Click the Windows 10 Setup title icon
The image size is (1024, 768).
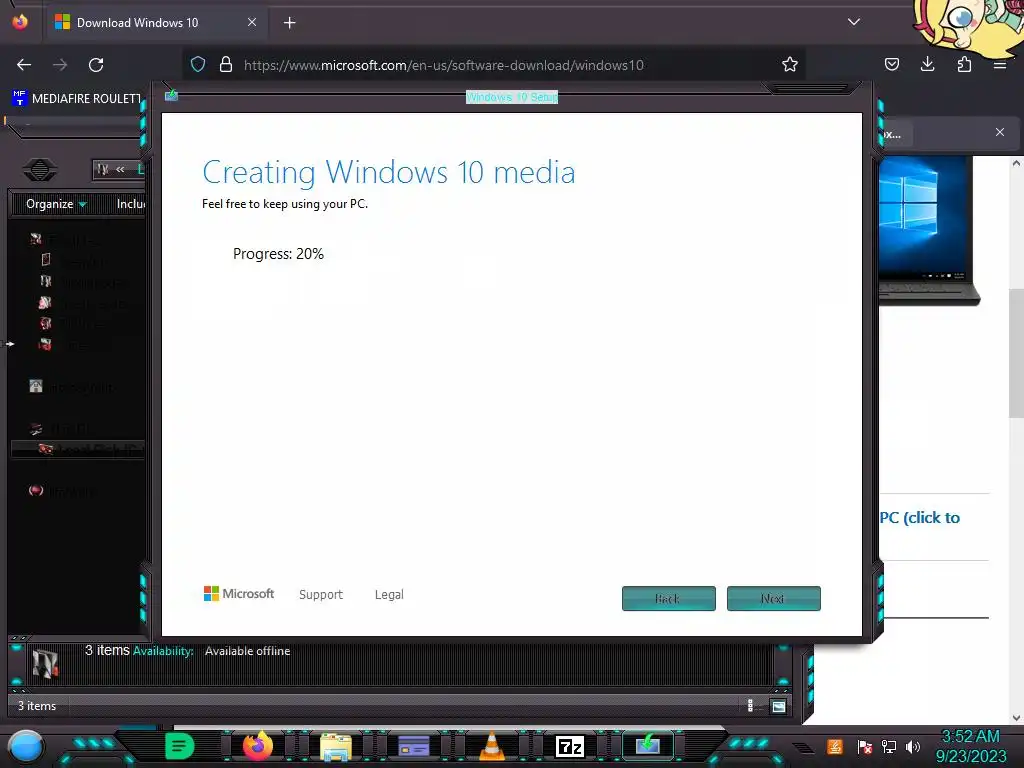(x=171, y=95)
